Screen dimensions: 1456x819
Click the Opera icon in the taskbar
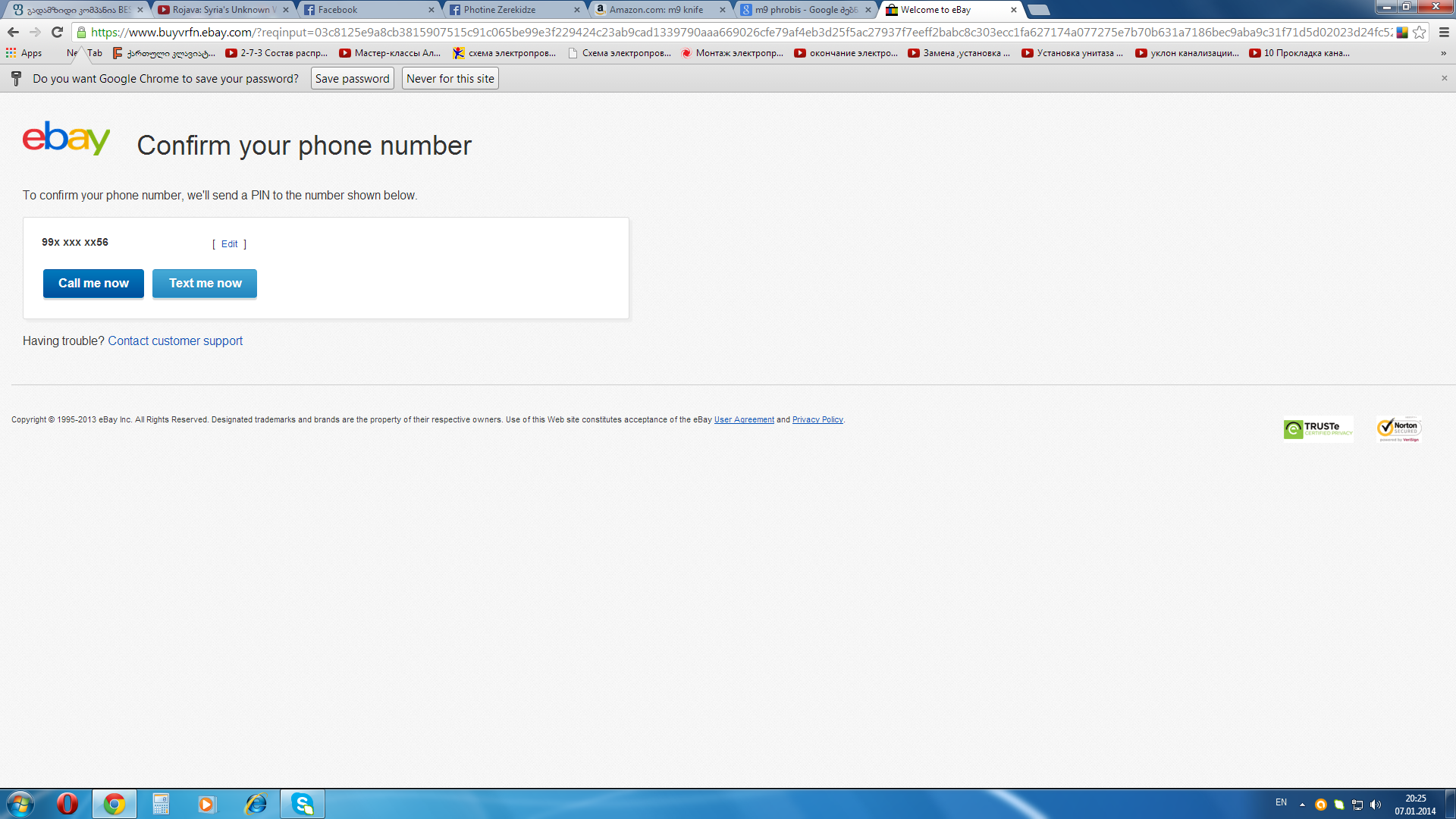[x=67, y=804]
